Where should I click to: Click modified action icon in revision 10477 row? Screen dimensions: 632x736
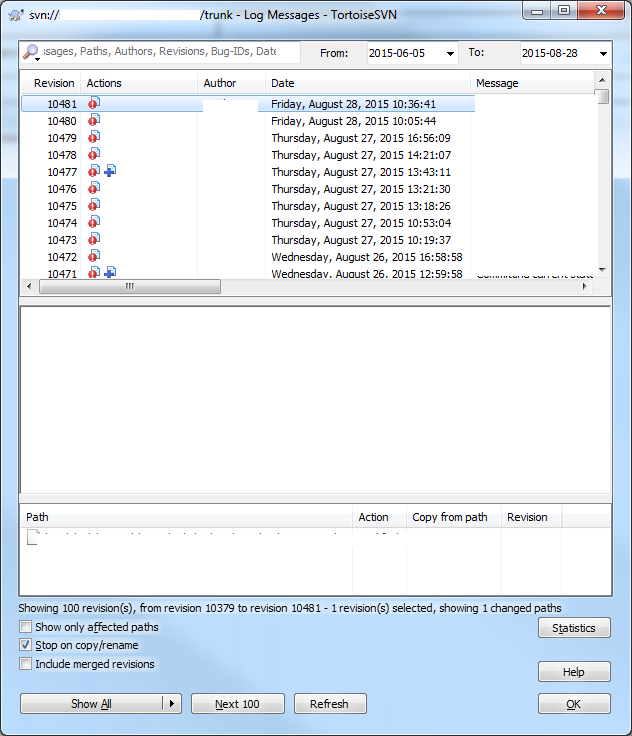94,171
